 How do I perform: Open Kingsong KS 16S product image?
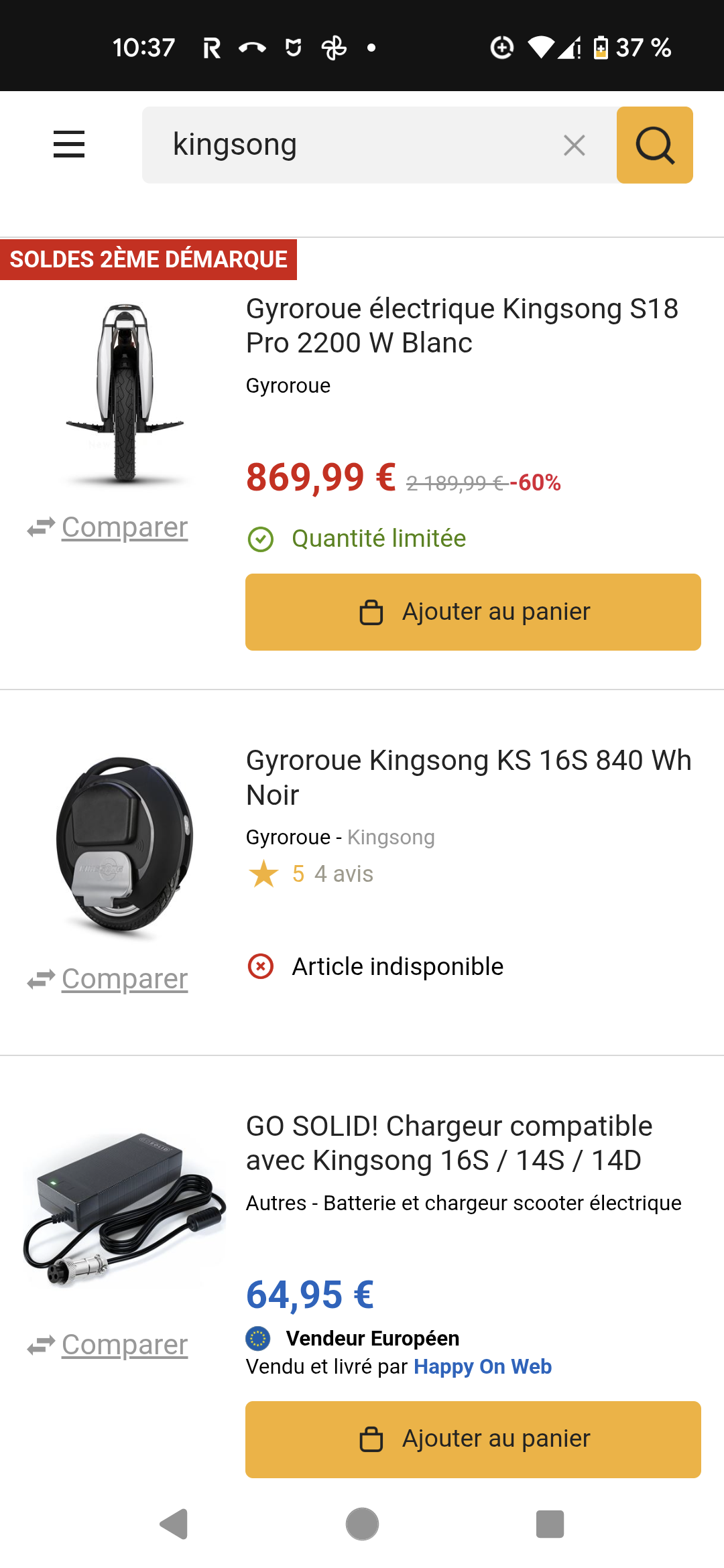coord(125,846)
